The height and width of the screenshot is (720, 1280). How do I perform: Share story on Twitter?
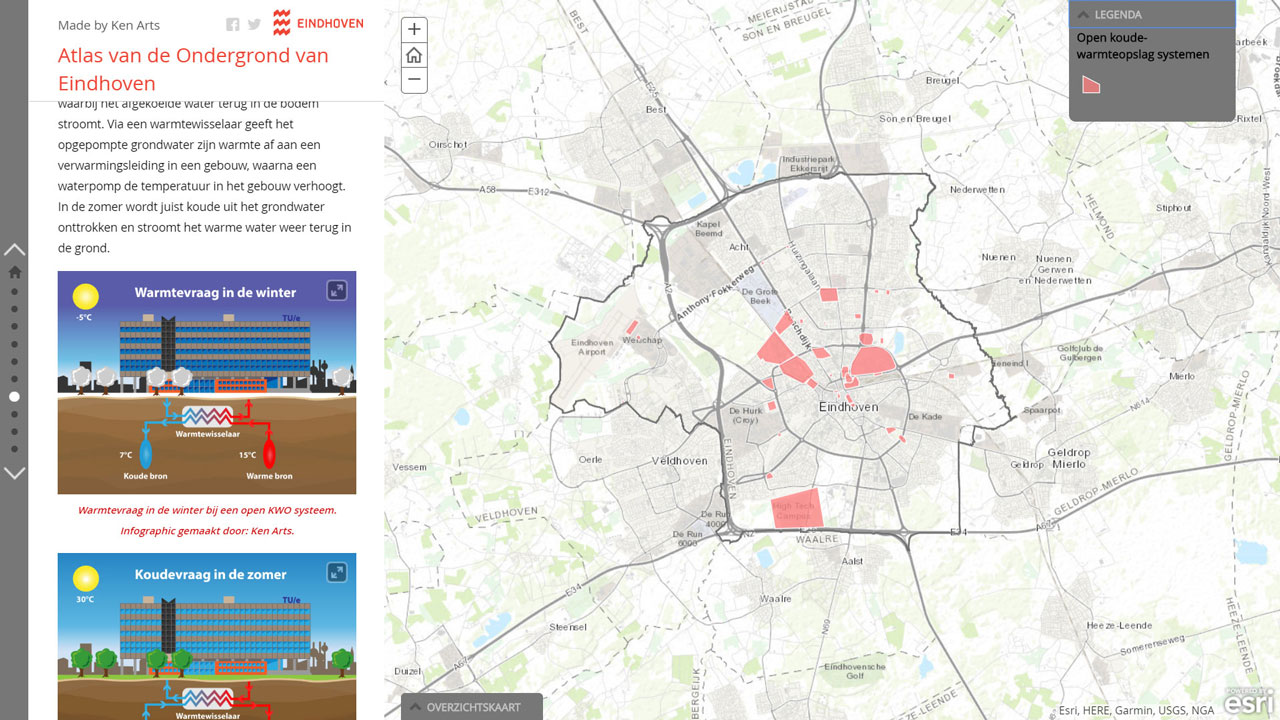(254, 25)
